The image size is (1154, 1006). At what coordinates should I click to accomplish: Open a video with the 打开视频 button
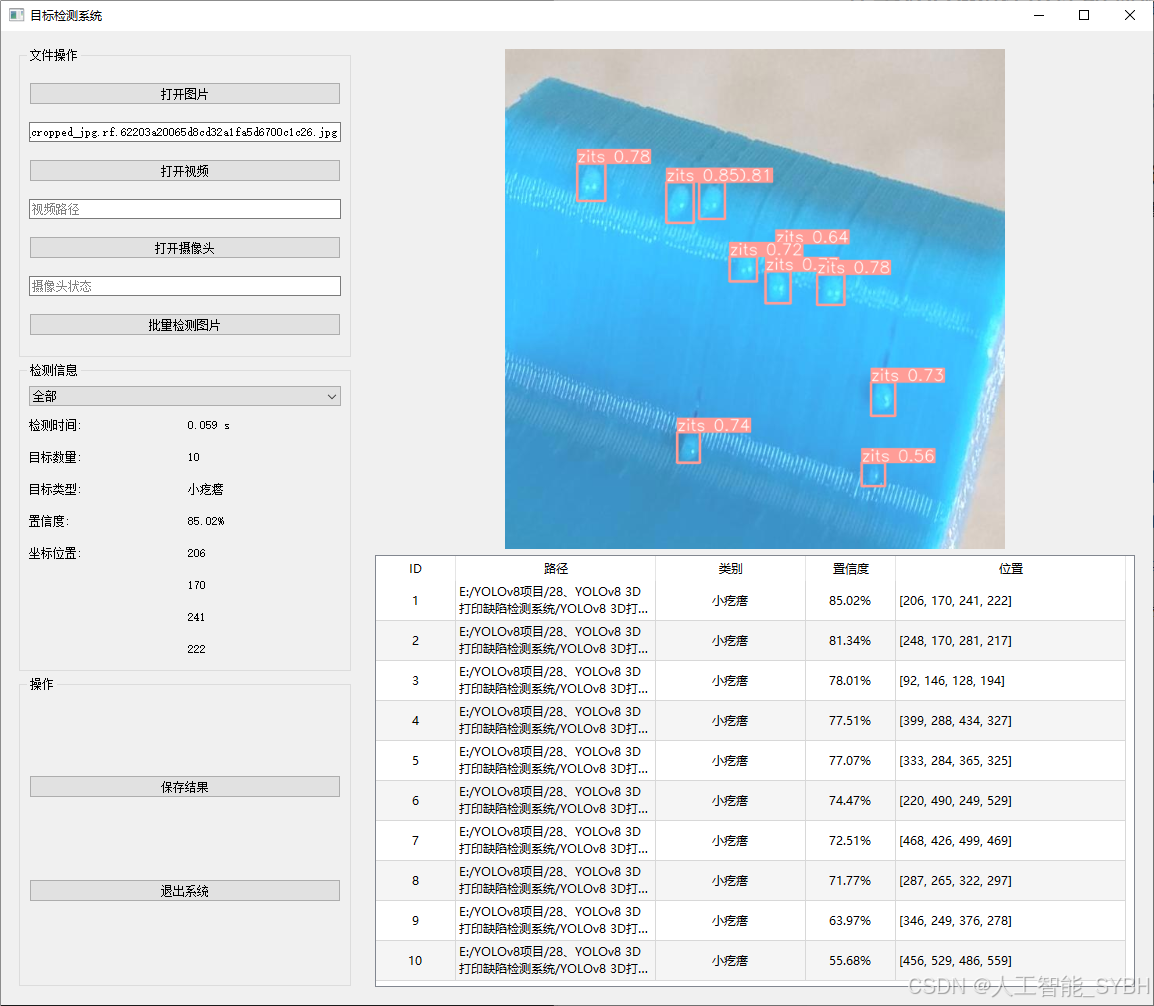pos(184,170)
